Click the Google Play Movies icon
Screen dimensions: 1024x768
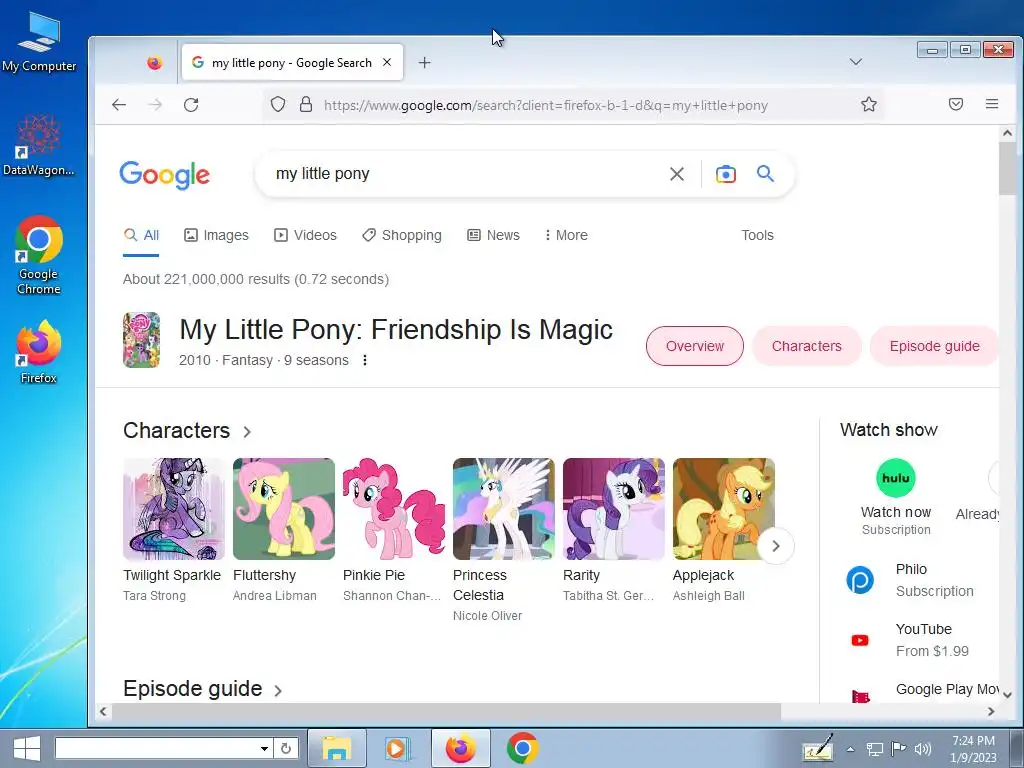coord(861,696)
